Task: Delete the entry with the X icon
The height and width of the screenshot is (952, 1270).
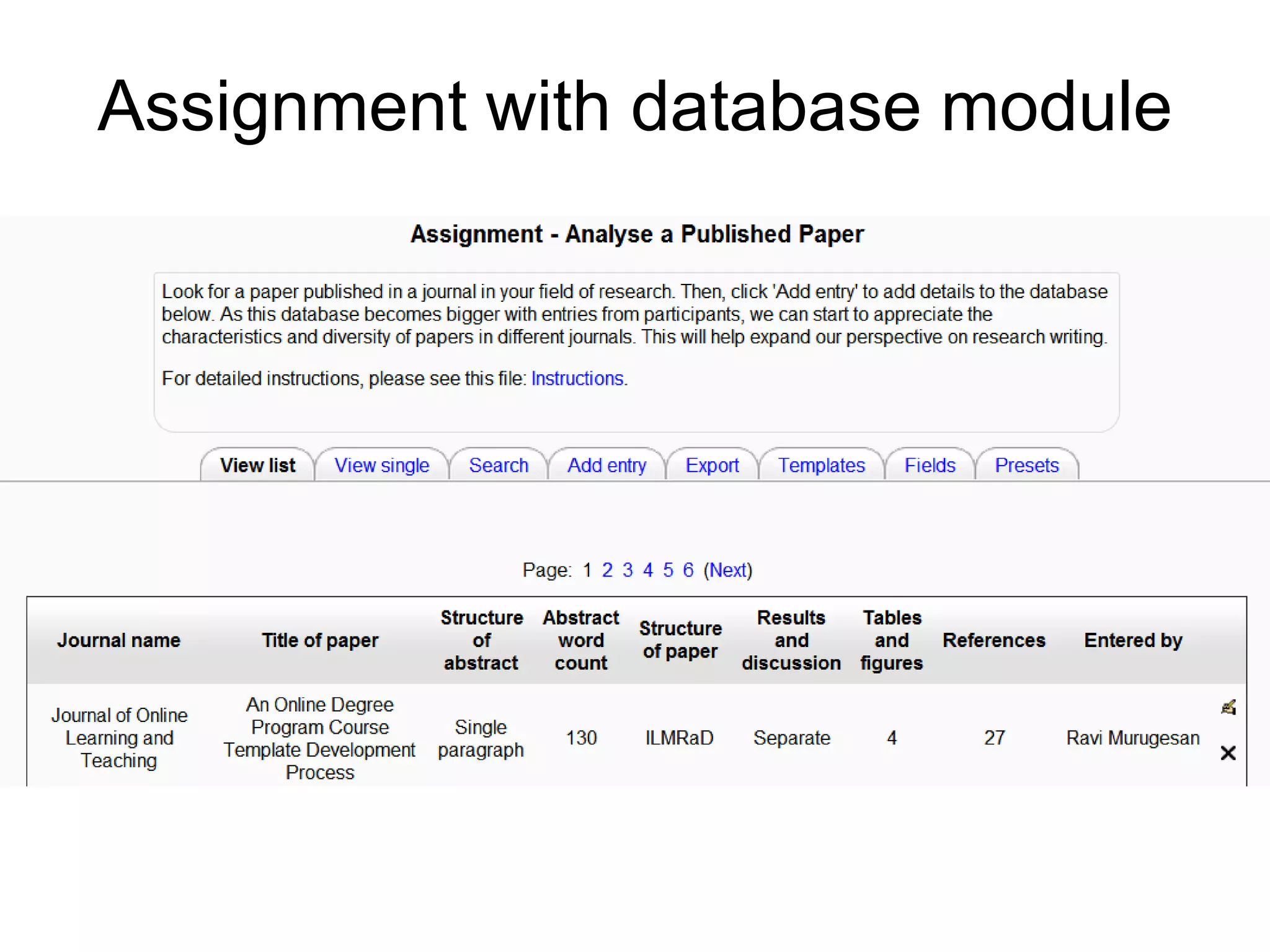Action: point(1228,753)
